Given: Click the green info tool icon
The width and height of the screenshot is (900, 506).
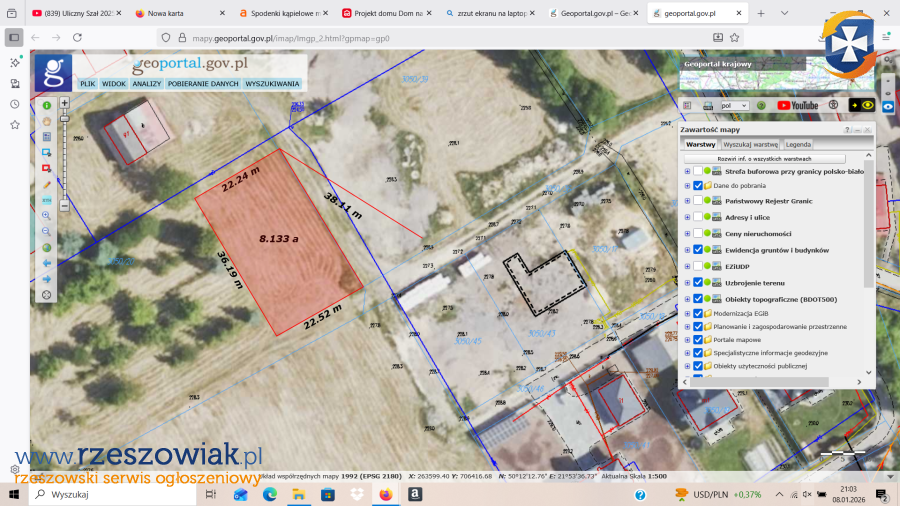Looking at the screenshot, I should (x=46, y=105).
